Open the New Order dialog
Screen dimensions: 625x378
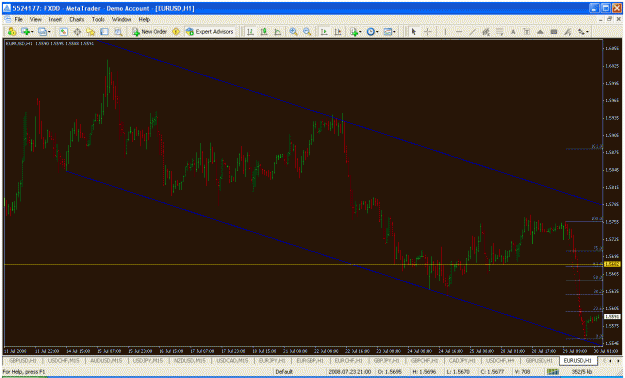pos(149,32)
